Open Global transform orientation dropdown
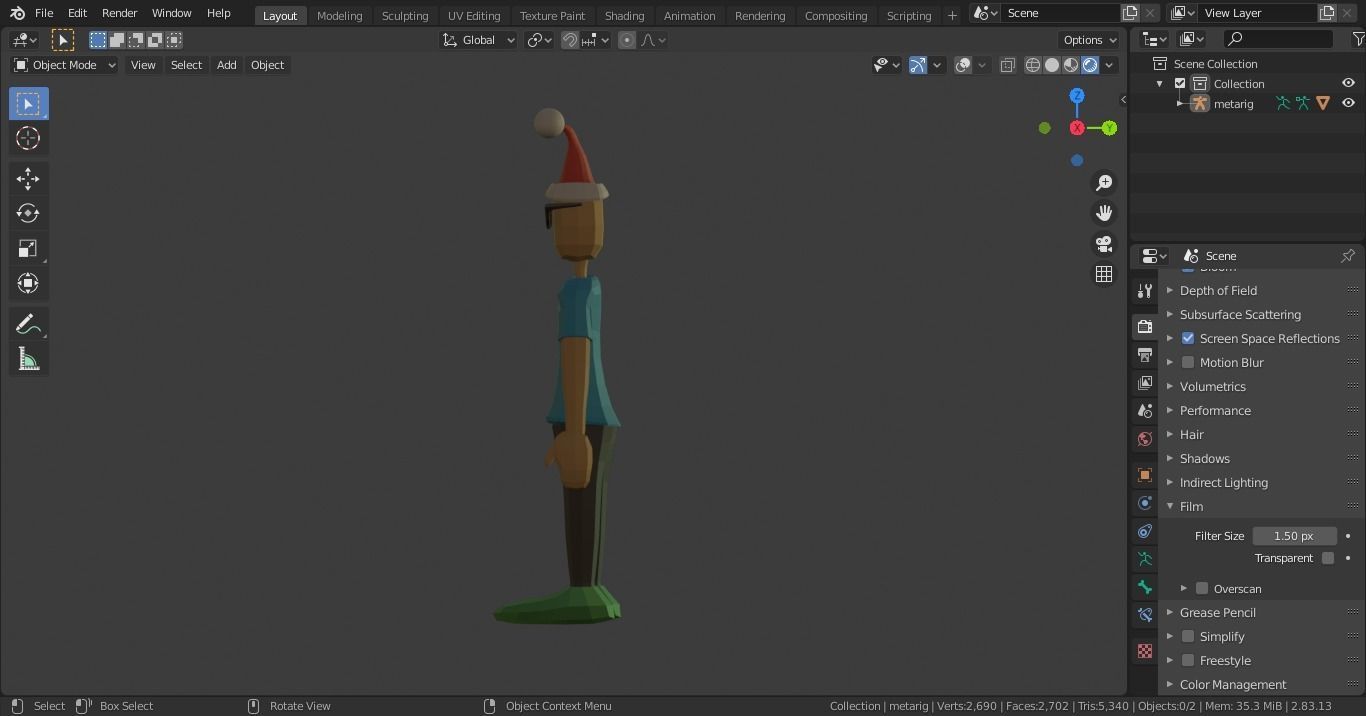The width and height of the screenshot is (1366, 716). (x=479, y=40)
